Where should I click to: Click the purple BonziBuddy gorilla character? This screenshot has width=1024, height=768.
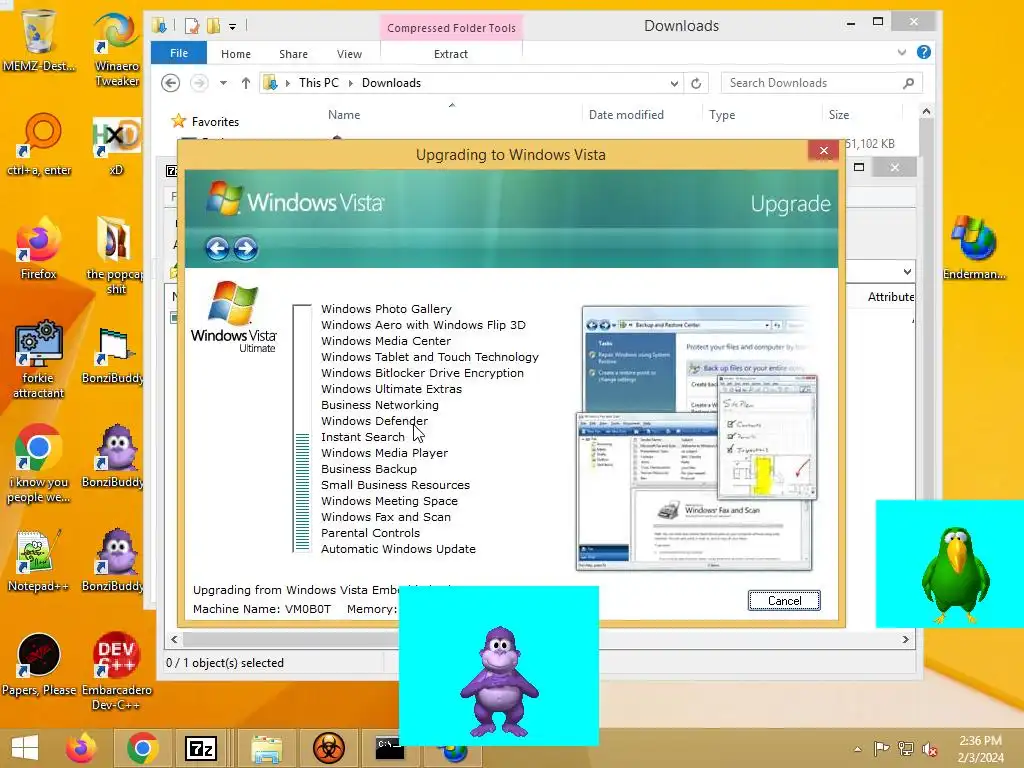pyautogui.click(x=499, y=681)
